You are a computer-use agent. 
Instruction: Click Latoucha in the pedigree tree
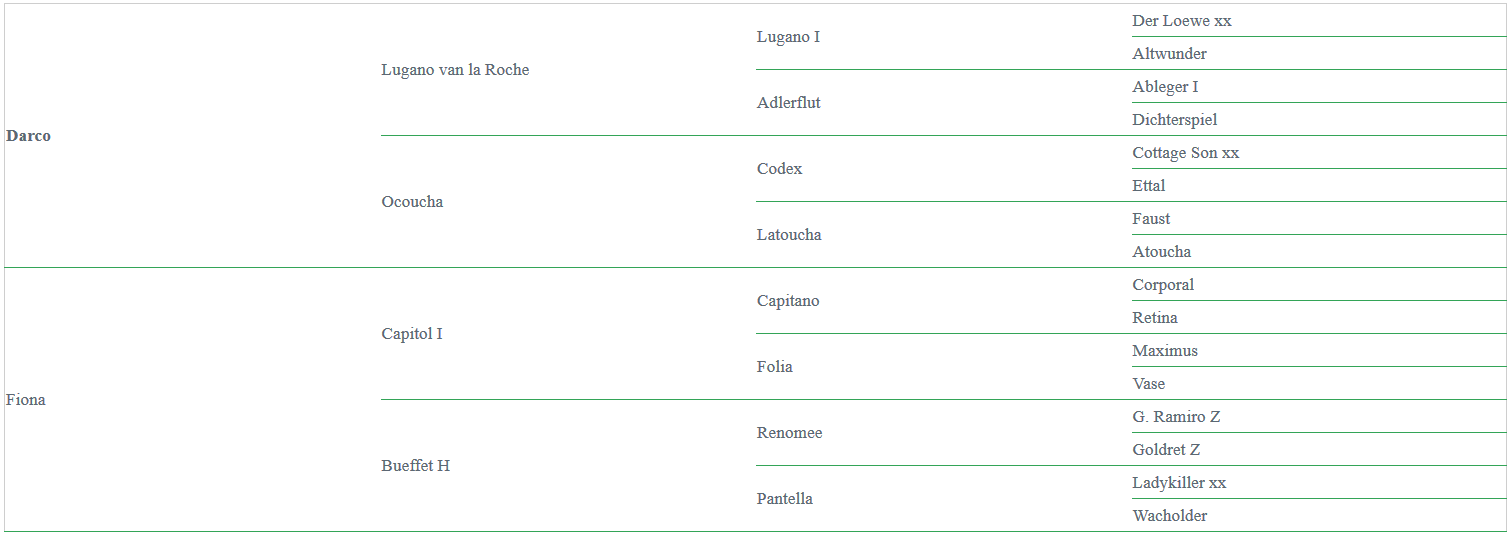[789, 235]
